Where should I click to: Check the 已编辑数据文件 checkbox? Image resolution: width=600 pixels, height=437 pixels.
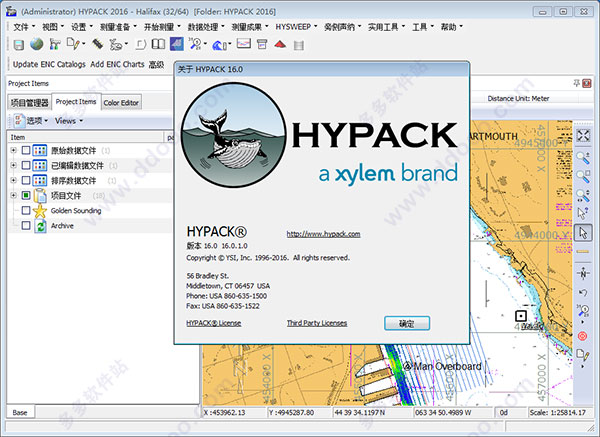coord(26,165)
